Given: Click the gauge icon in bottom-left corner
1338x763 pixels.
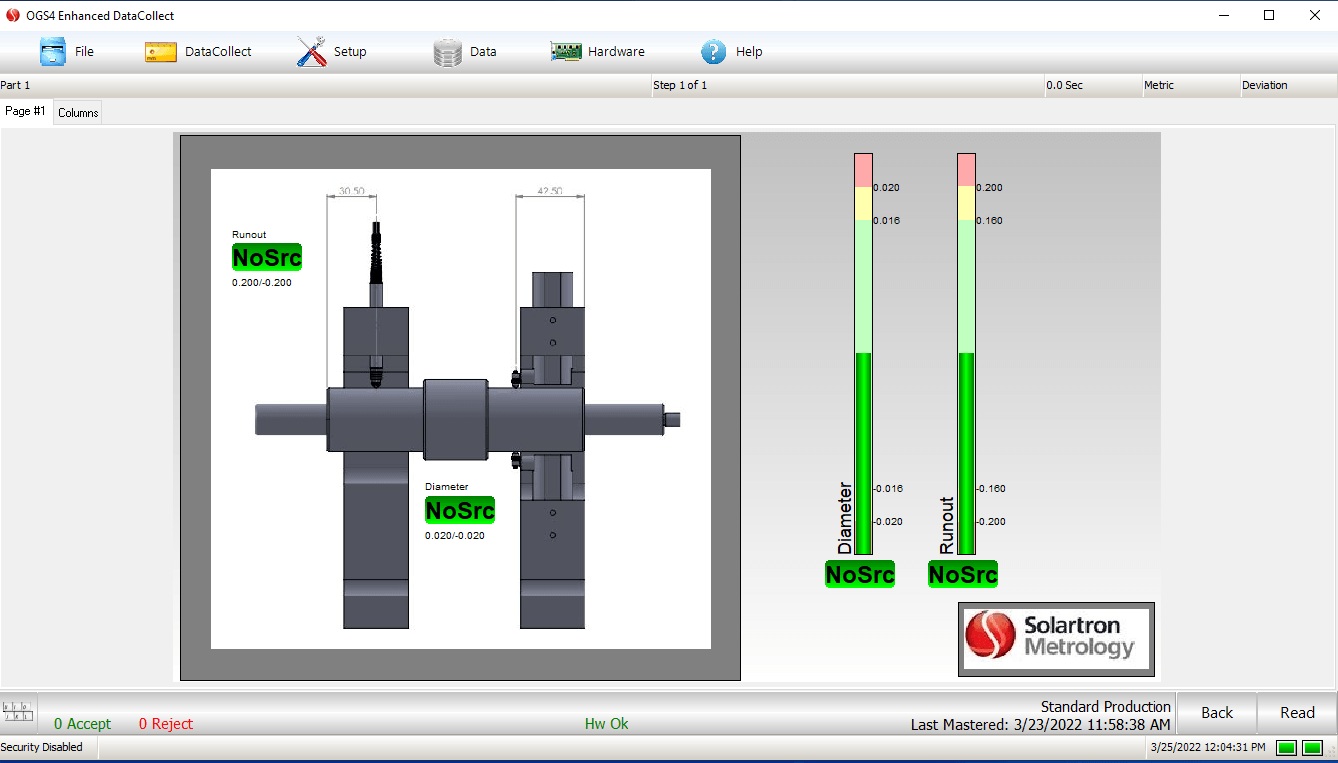Looking at the screenshot, I should pos(18,711).
